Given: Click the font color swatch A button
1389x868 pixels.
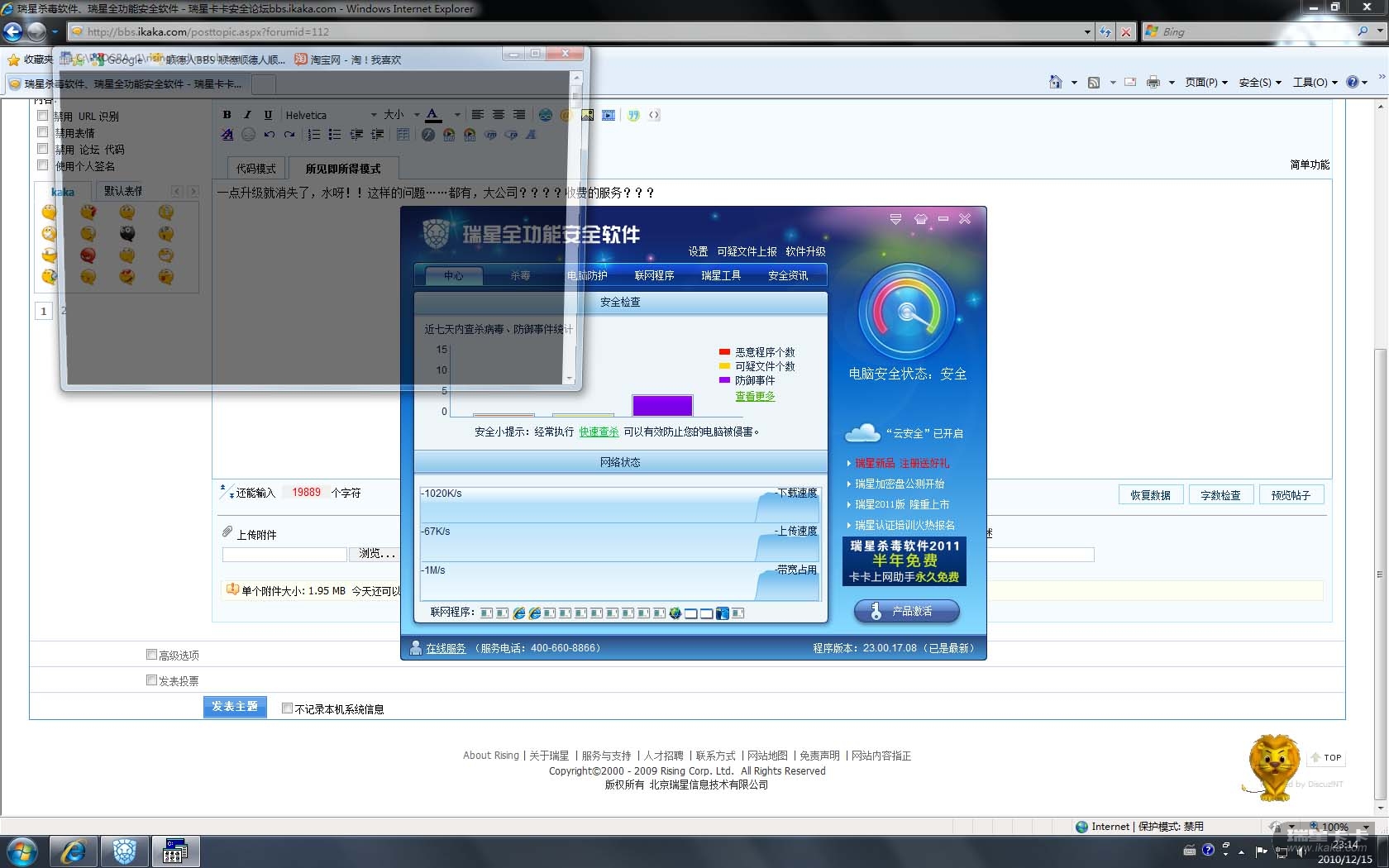Looking at the screenshot, I should click(432, 115).
